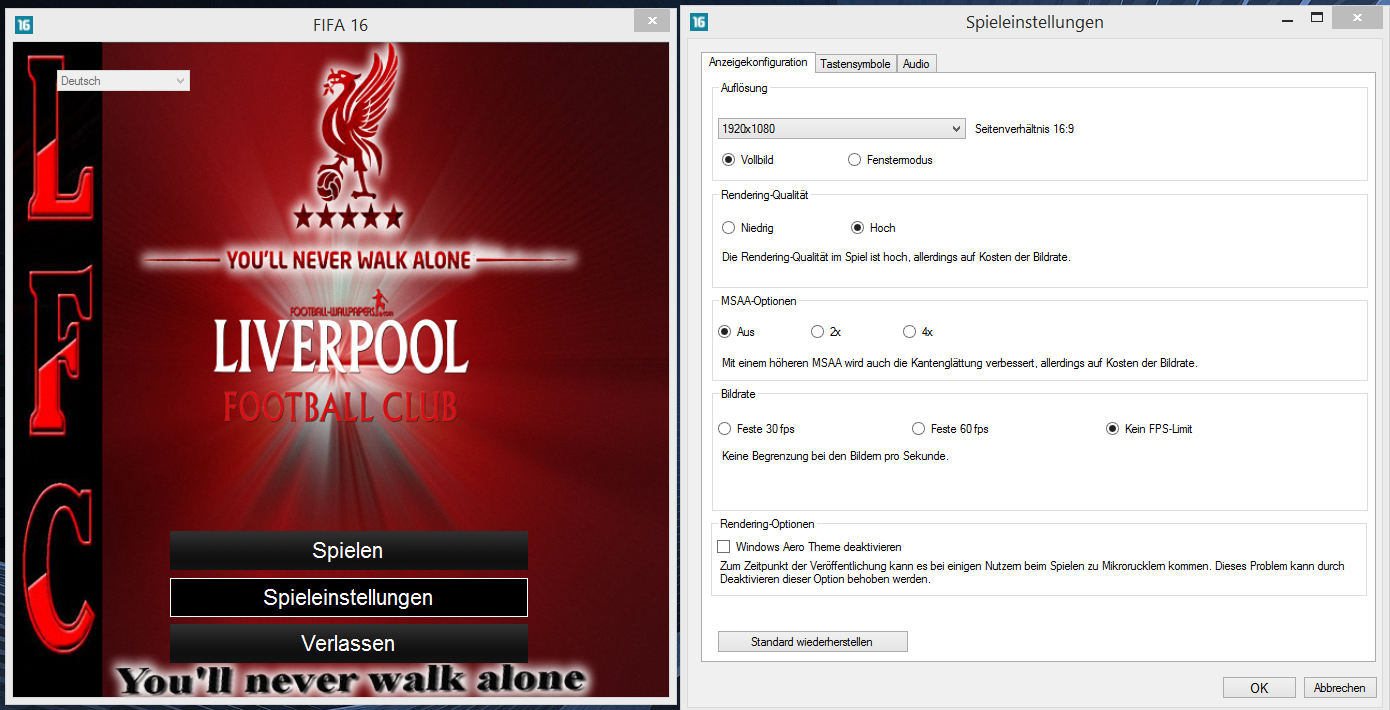
Task: Click the Spieleinstellungen launcher button
Action: click(348, 597)
